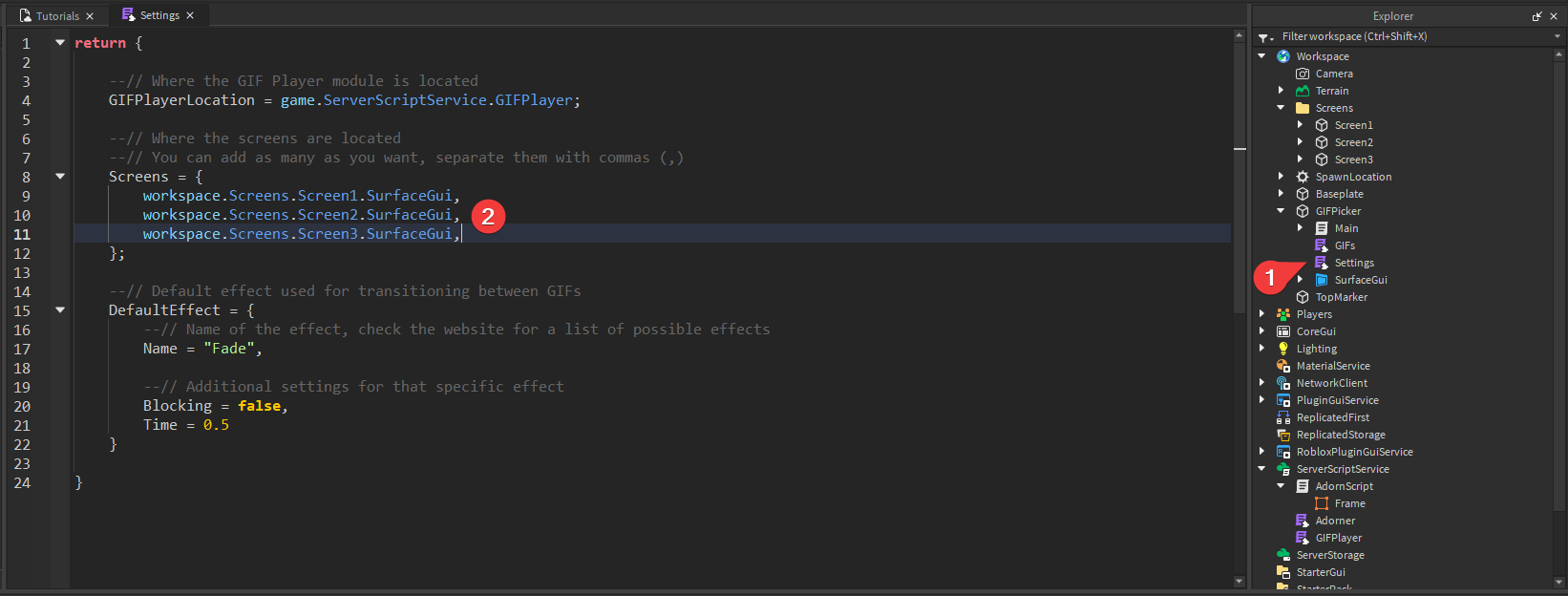Select the Settings module in GIFPicker

click(x=1354, y=263)
